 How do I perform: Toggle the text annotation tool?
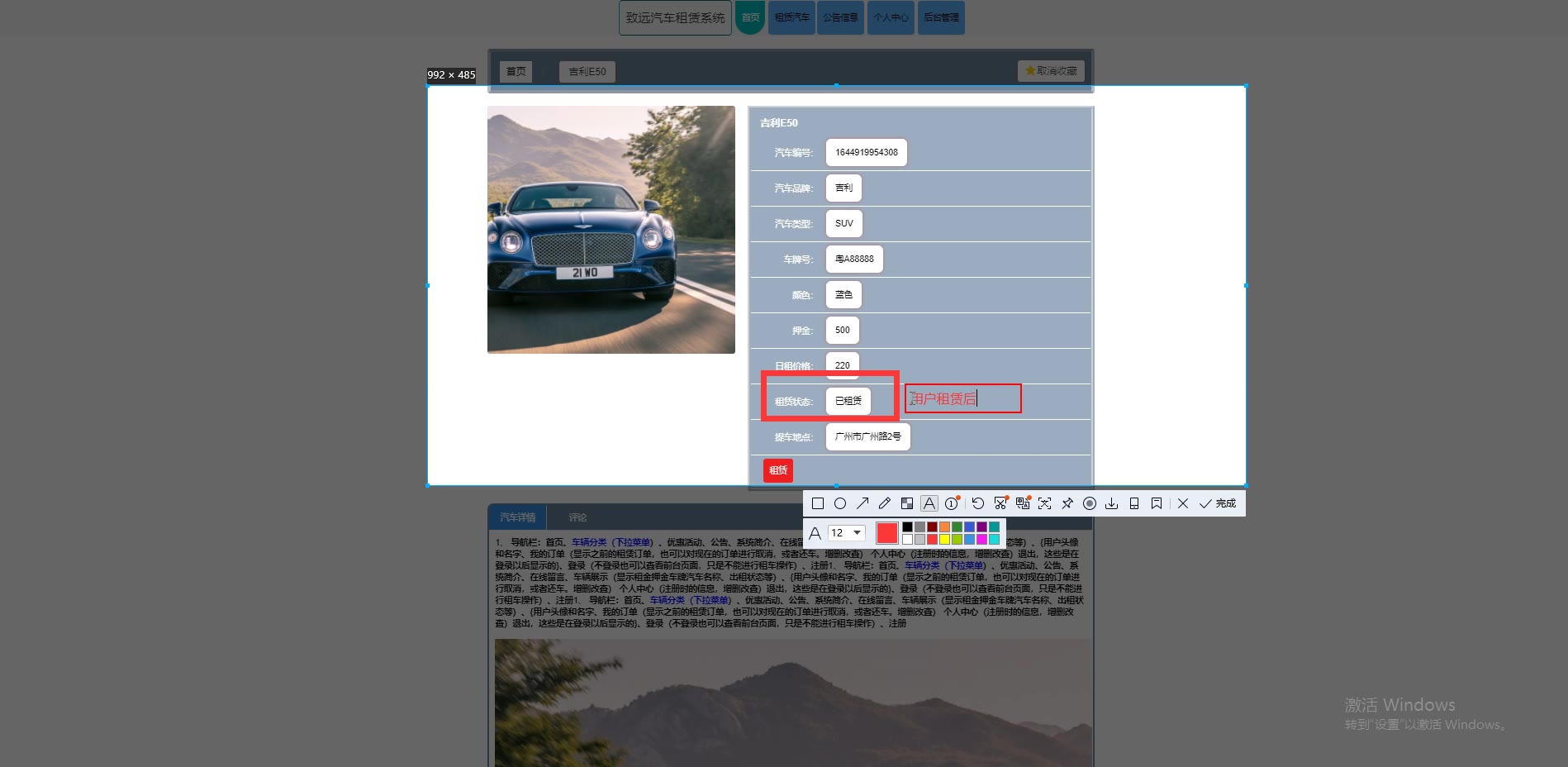tap(929, 503)
